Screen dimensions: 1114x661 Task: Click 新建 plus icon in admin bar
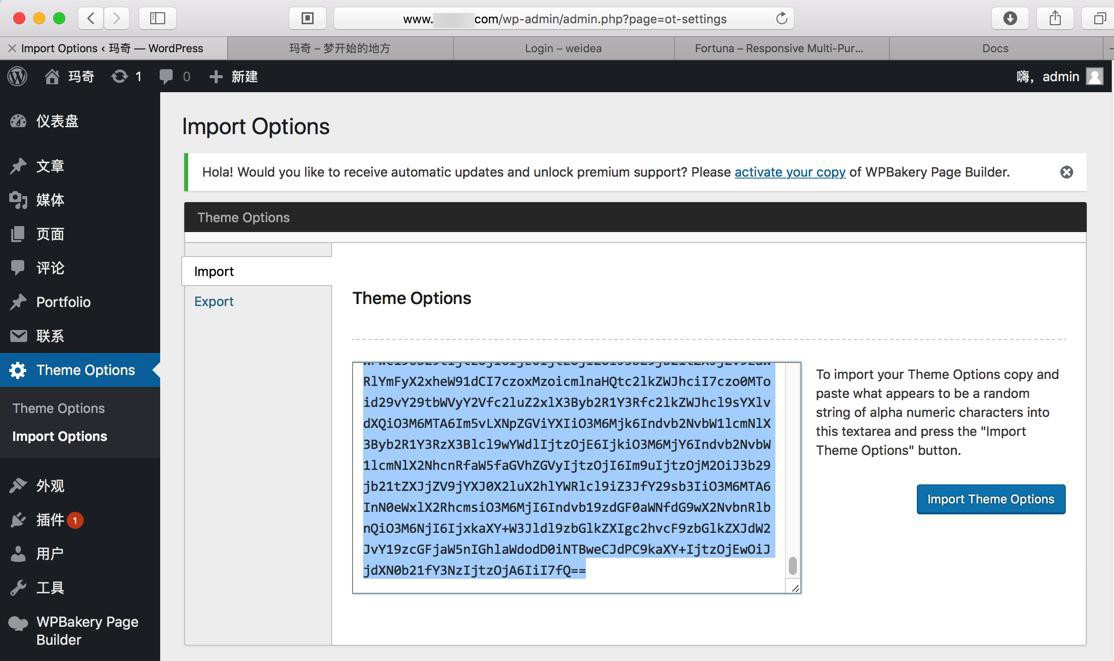[x=216, y=77]
